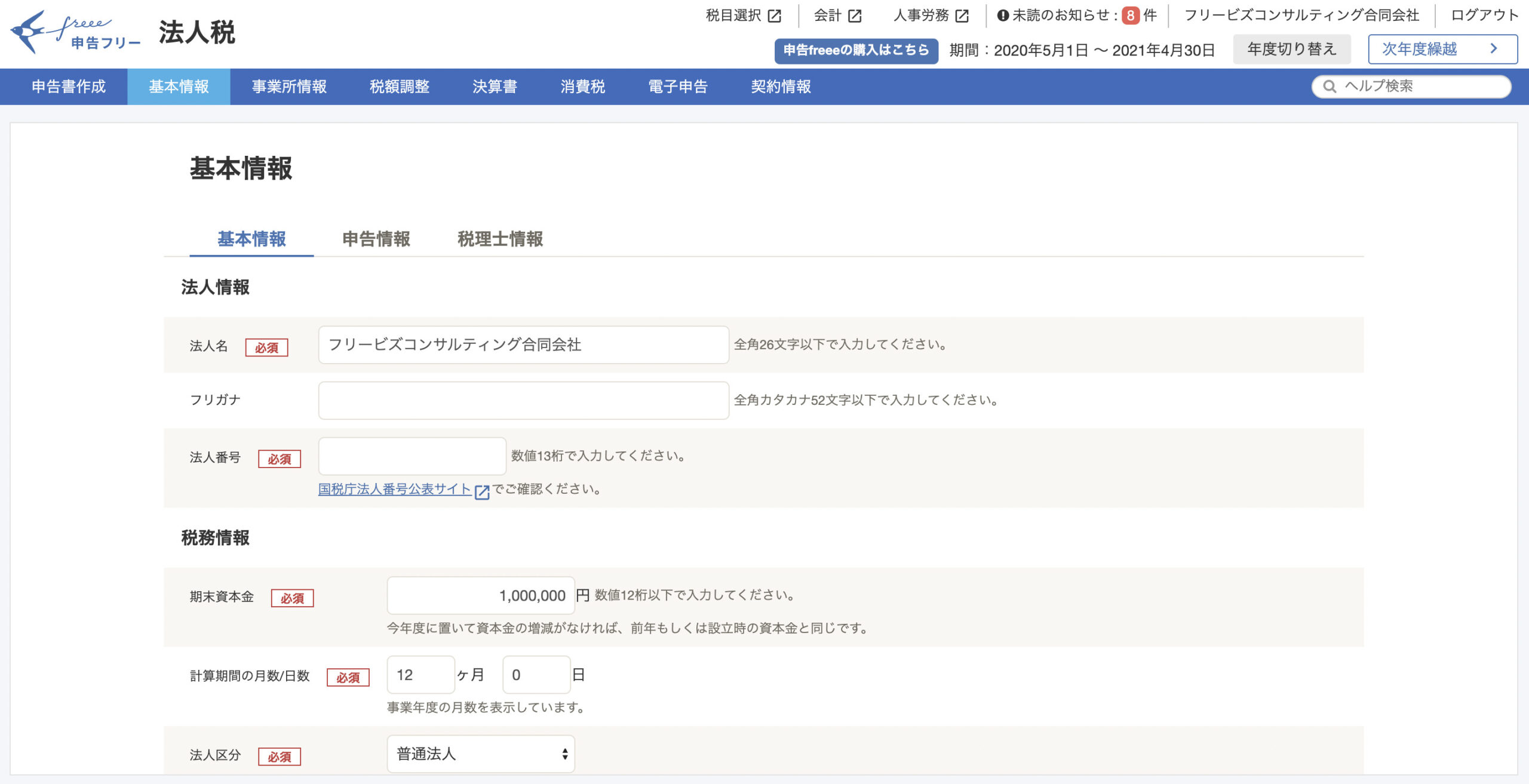
Task: Open the 電子申告 menu item
Action: point(678,87)
